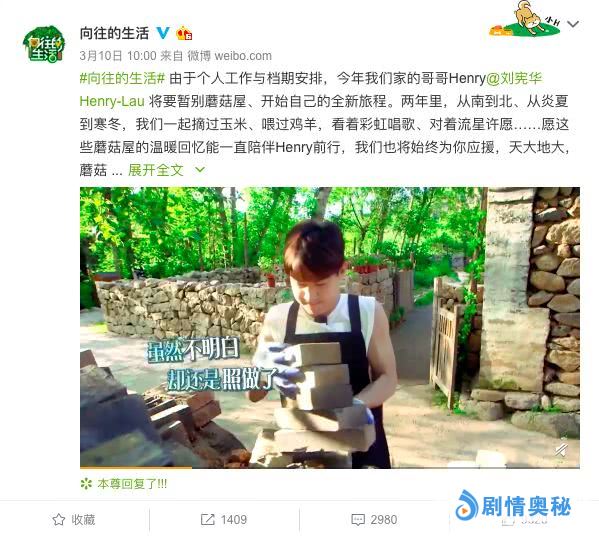Open the 向往的生活 profile avatar
This screenshot has width=599, height=536.
coord(44,44)
